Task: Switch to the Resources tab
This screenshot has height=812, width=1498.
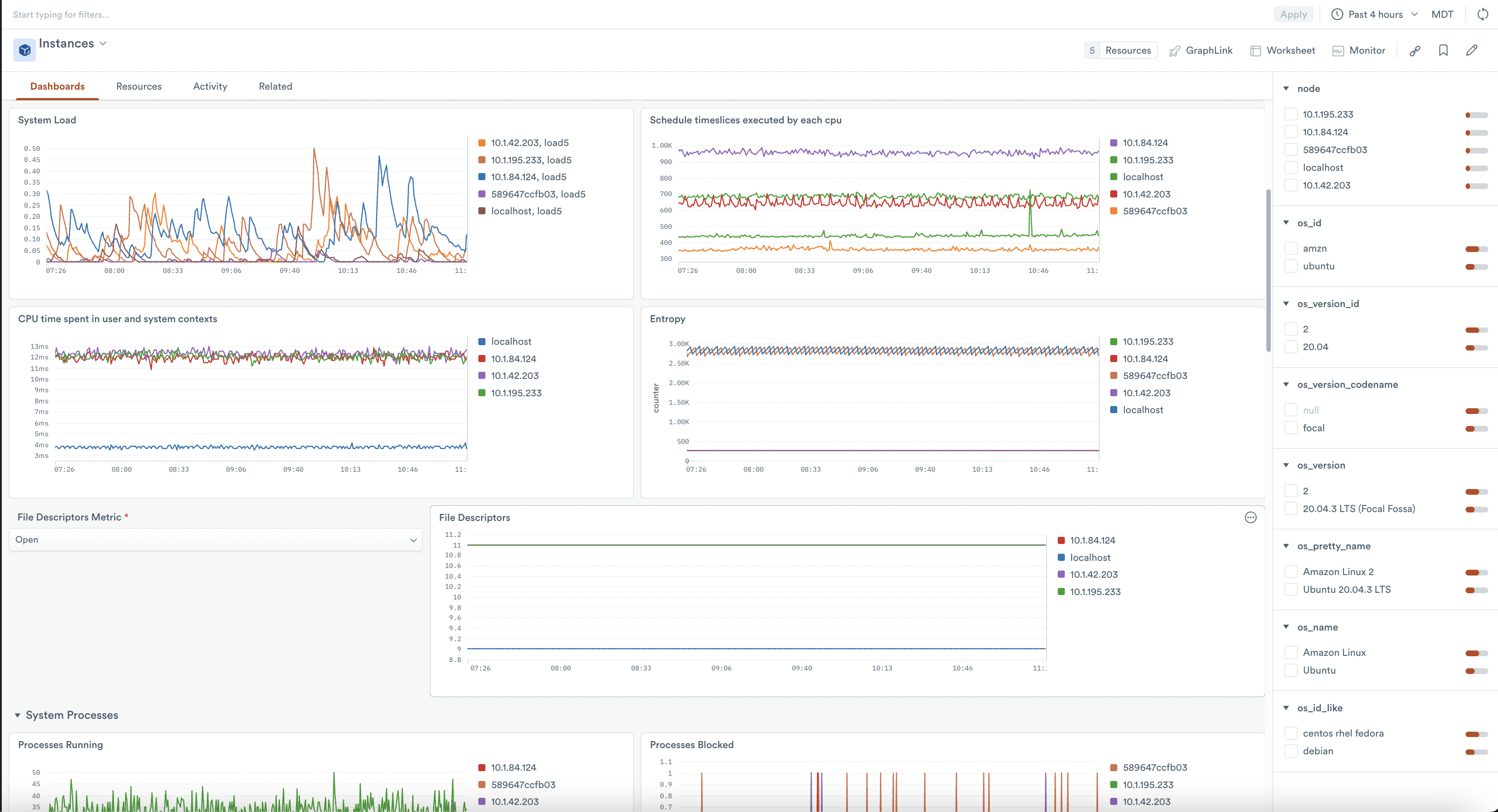Action: coord(139,86)
